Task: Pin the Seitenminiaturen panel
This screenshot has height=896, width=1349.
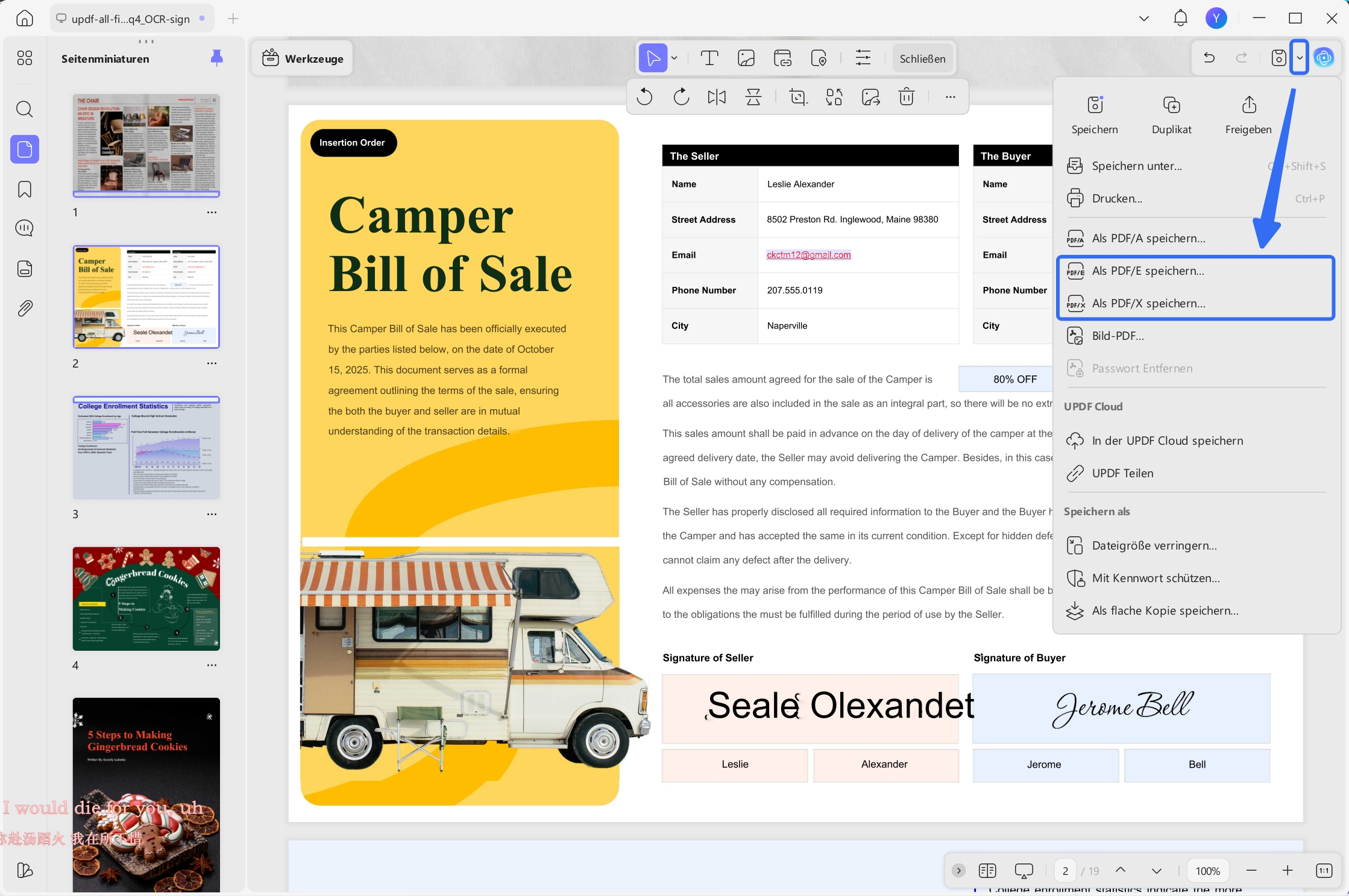Action: (x=216, y=58)
